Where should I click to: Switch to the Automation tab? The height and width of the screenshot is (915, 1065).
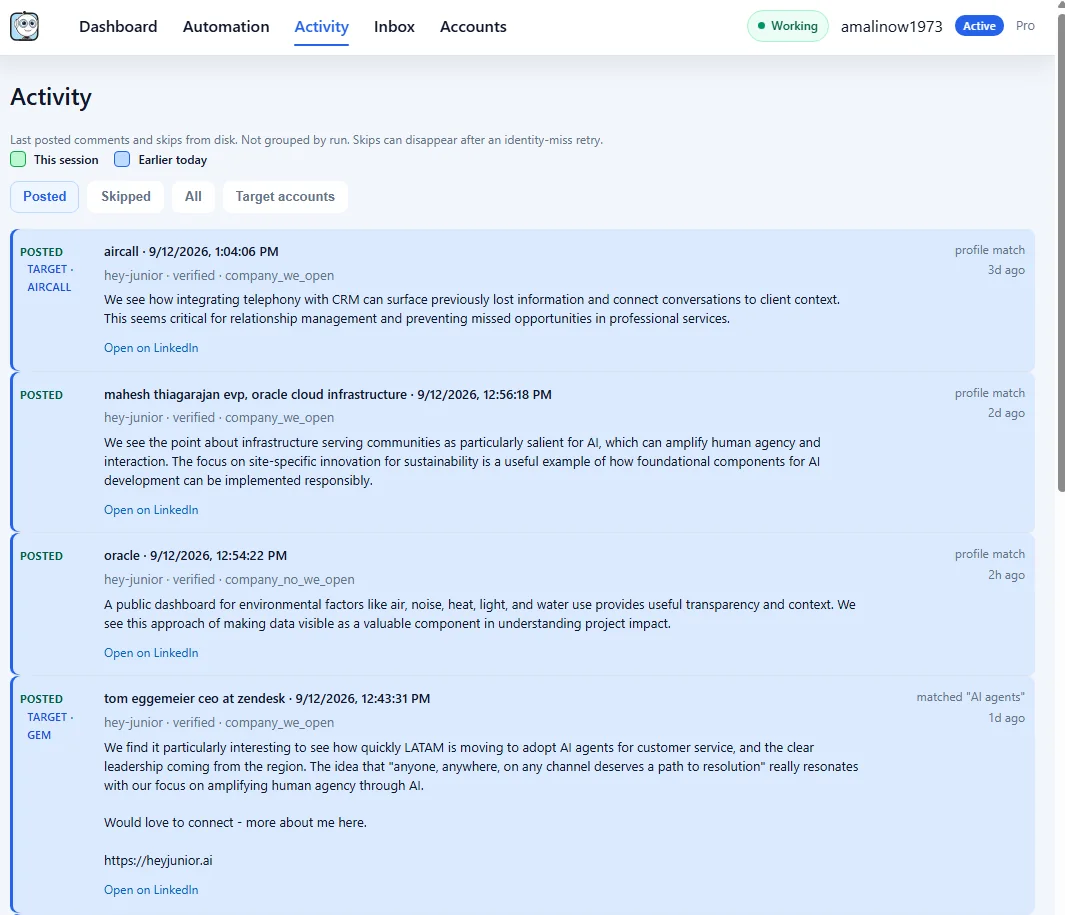(x=226, y=26)
